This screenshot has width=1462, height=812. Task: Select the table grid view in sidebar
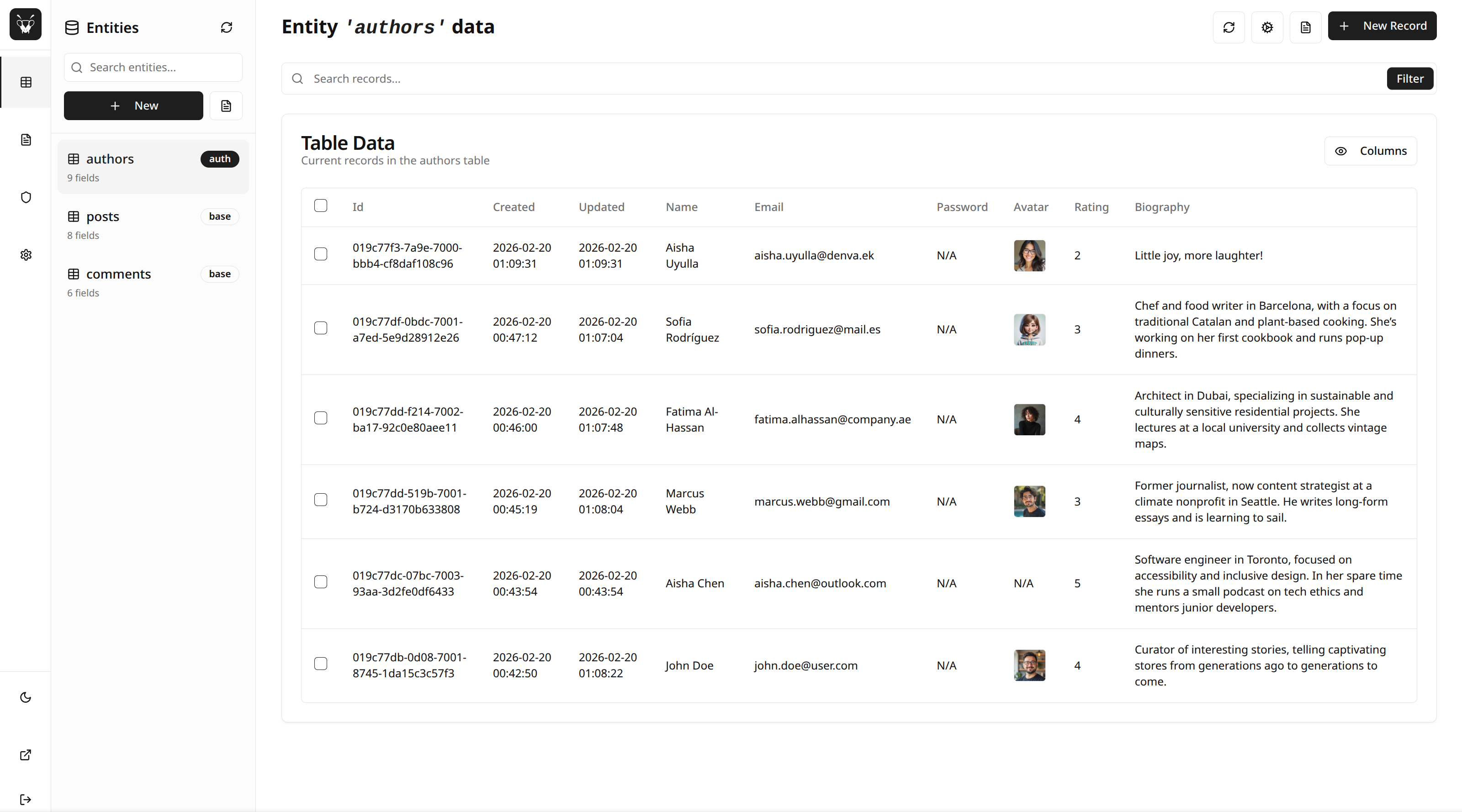point(26,82)
